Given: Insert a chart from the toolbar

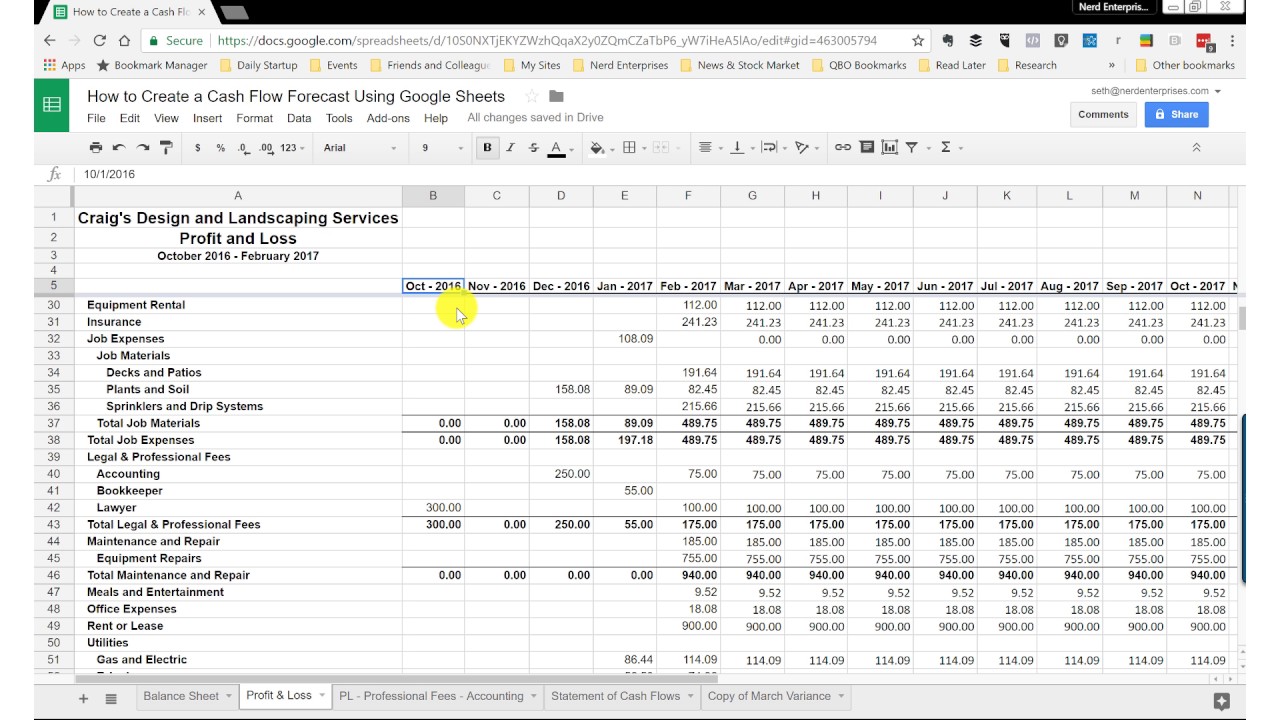Looking at the screenshot, I should (889, 147).
